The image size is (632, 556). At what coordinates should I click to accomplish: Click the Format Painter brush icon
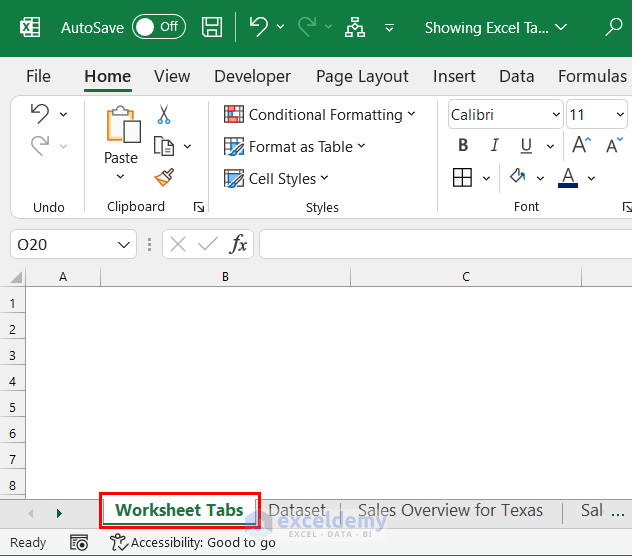[164, 178]
